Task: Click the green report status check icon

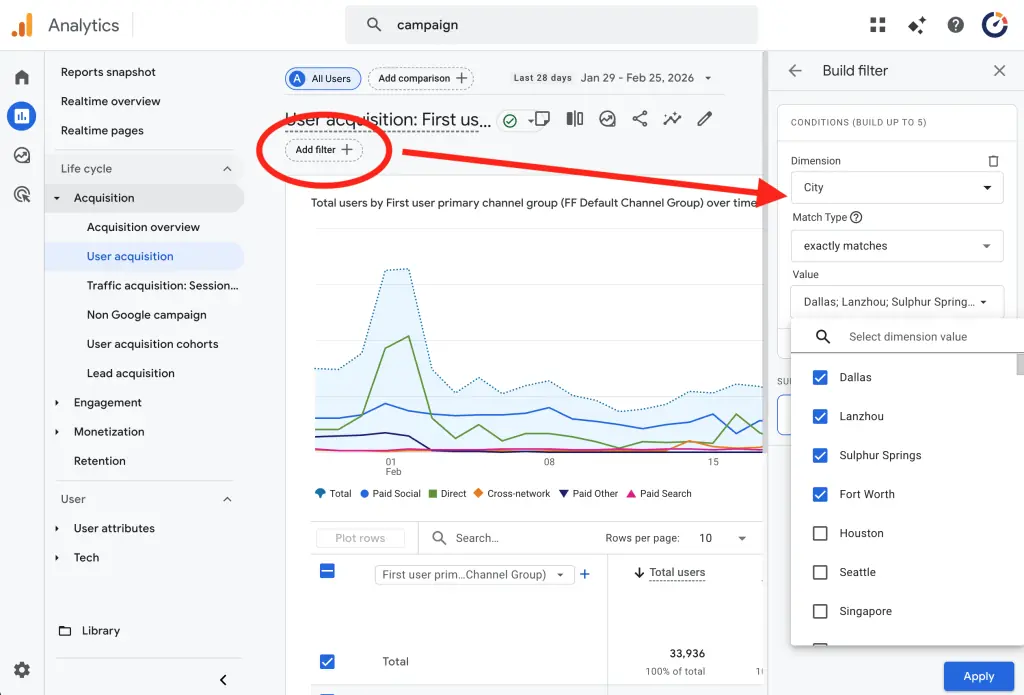Action: click(x=510, y=121)
